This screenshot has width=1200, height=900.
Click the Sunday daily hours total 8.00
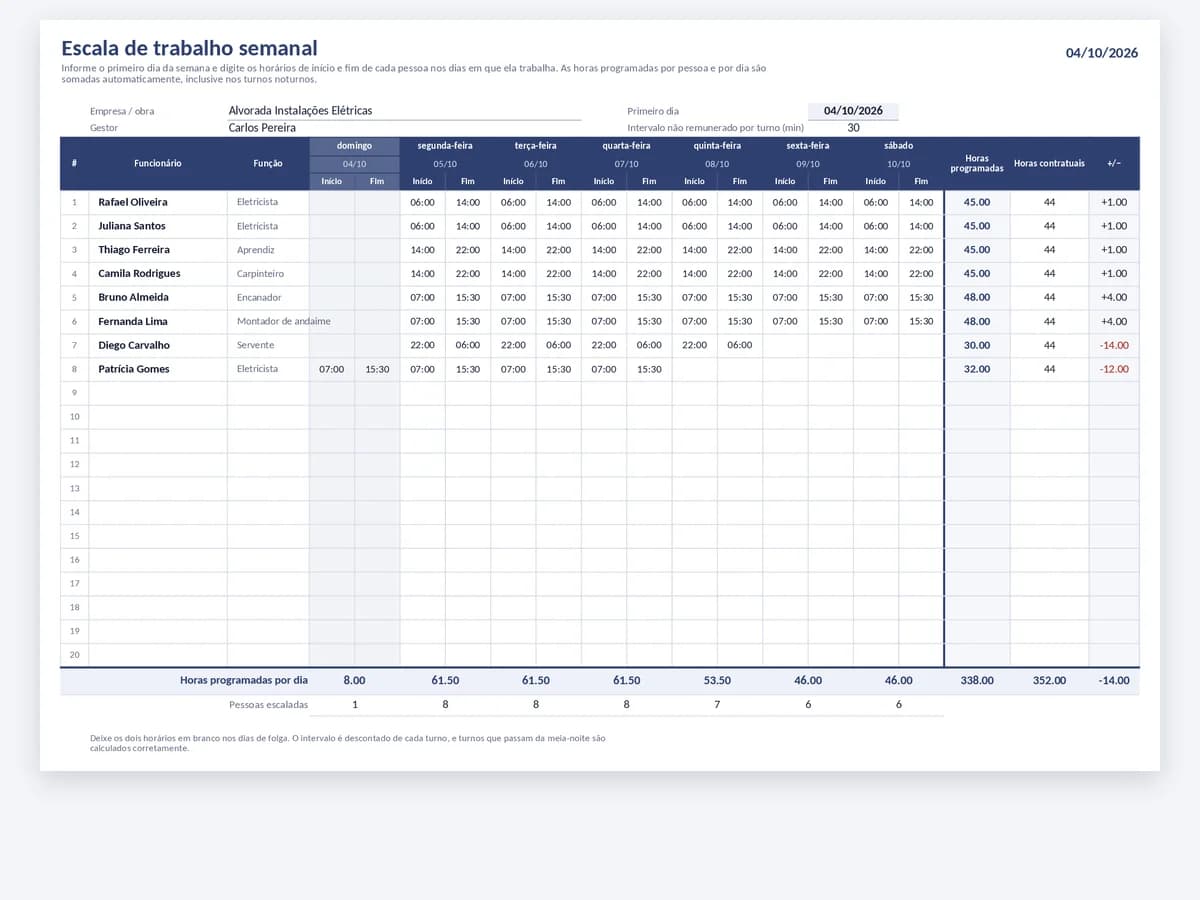click(354, 680)
